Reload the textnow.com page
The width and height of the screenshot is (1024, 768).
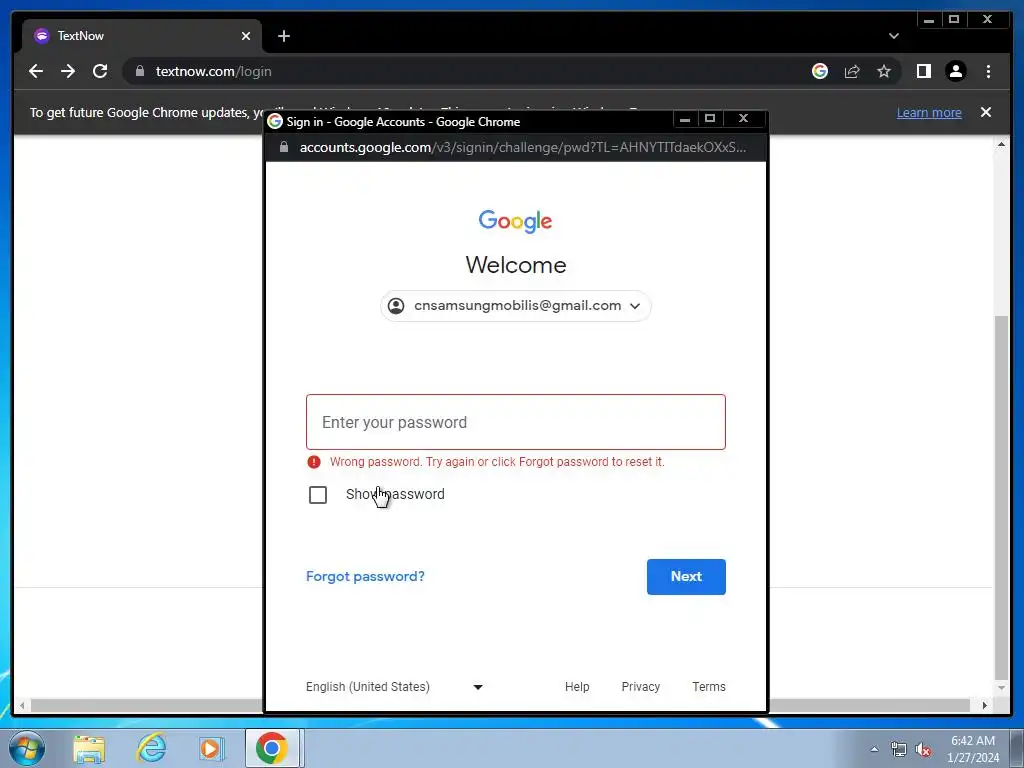pyautogui.click(x=100, y=71)
